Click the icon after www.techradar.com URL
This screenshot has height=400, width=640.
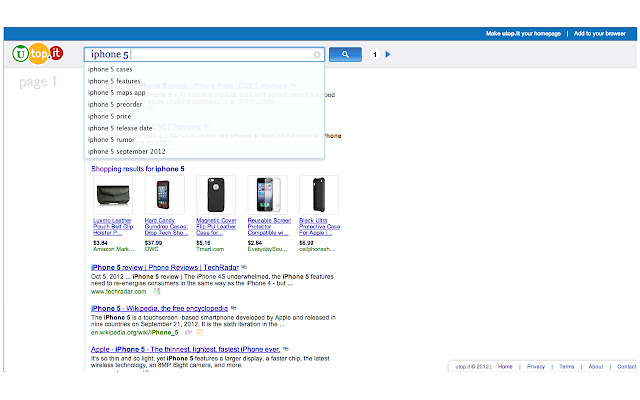pos(156,291)
